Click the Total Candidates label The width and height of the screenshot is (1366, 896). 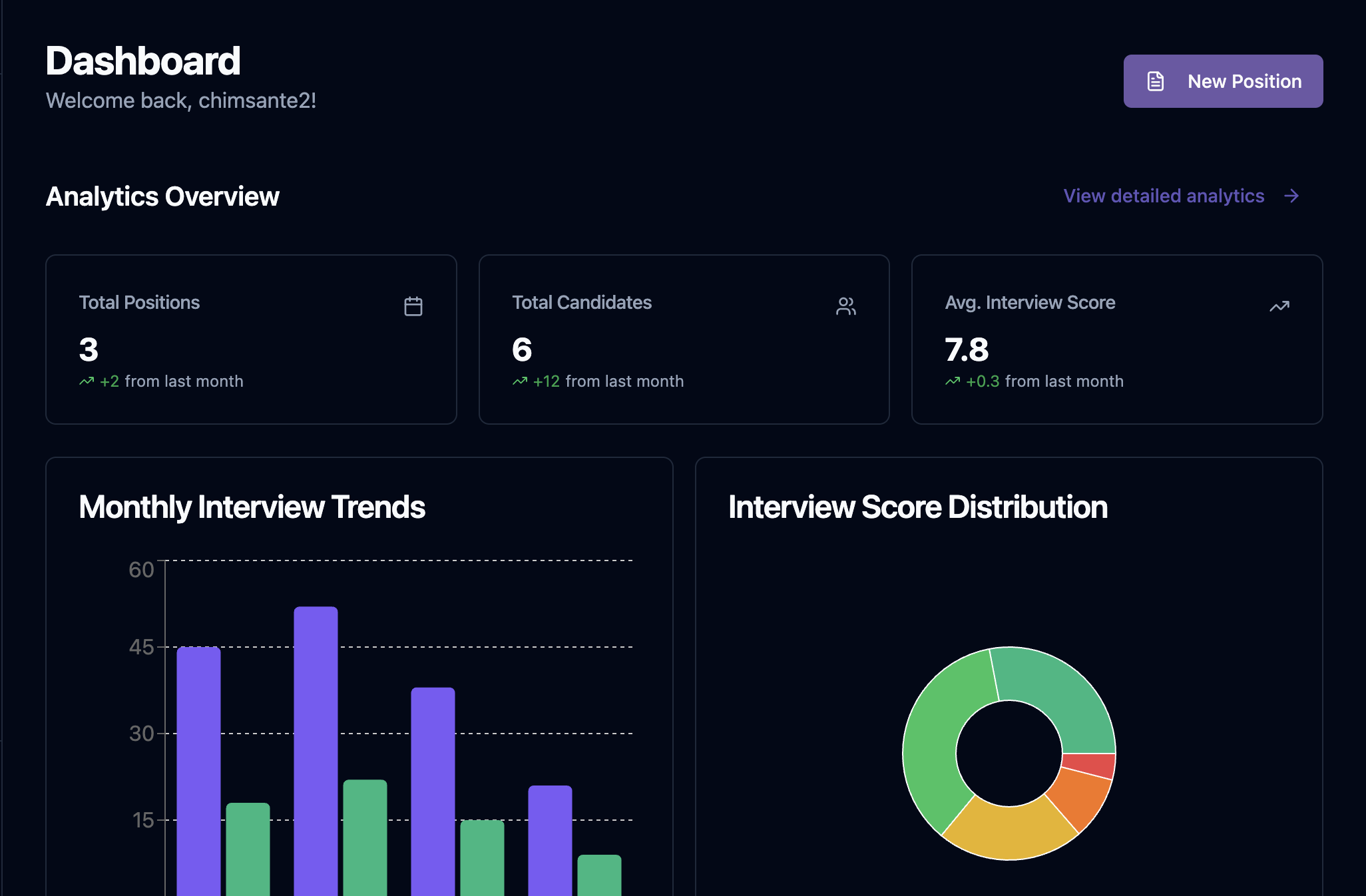(582, 302)
